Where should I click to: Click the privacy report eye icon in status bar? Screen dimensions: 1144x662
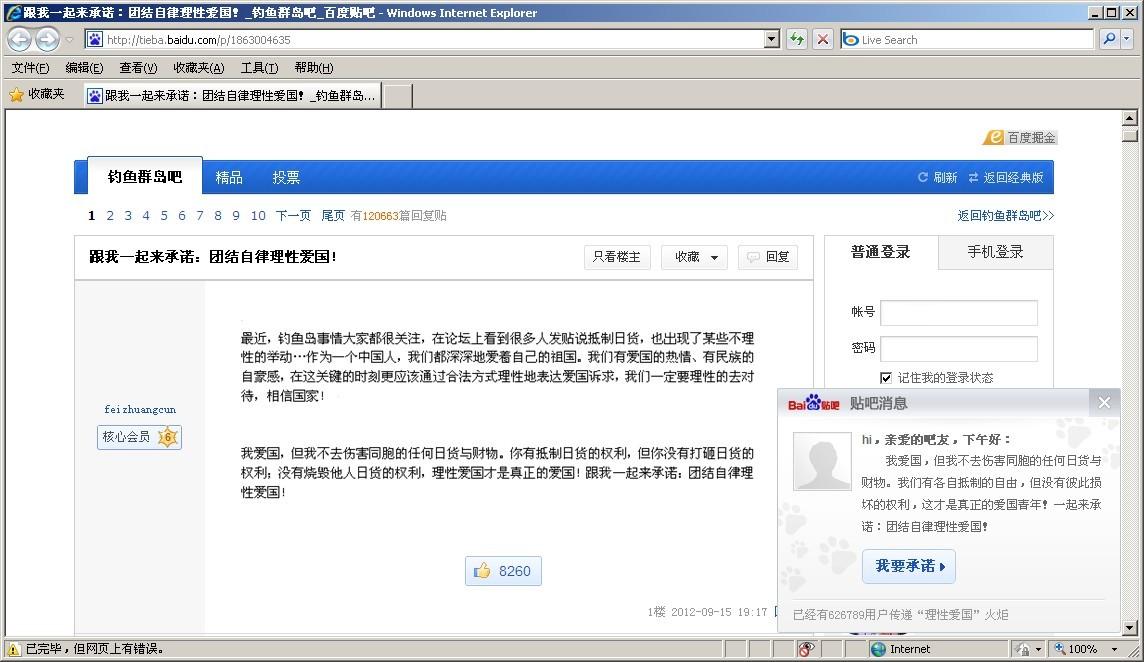pyautogui.click(x=806, y=649)
